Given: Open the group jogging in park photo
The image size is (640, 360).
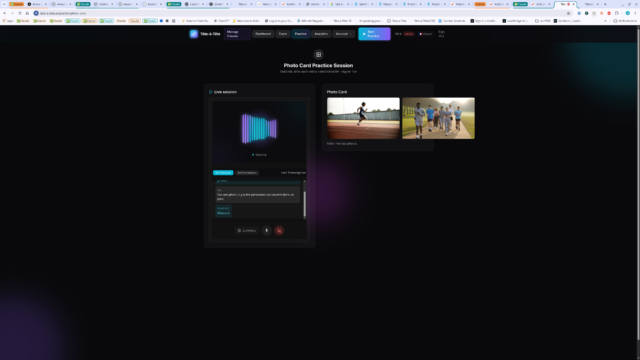Looking at the screenshot, I should [438, 118].
